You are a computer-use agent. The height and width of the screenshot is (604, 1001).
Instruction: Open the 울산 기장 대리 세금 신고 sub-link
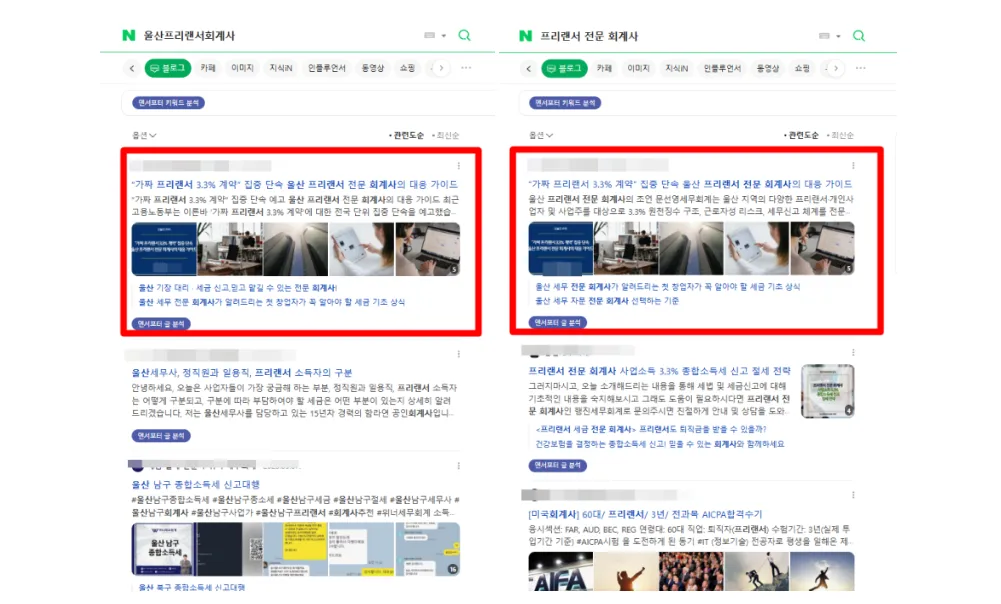[237, 288]
